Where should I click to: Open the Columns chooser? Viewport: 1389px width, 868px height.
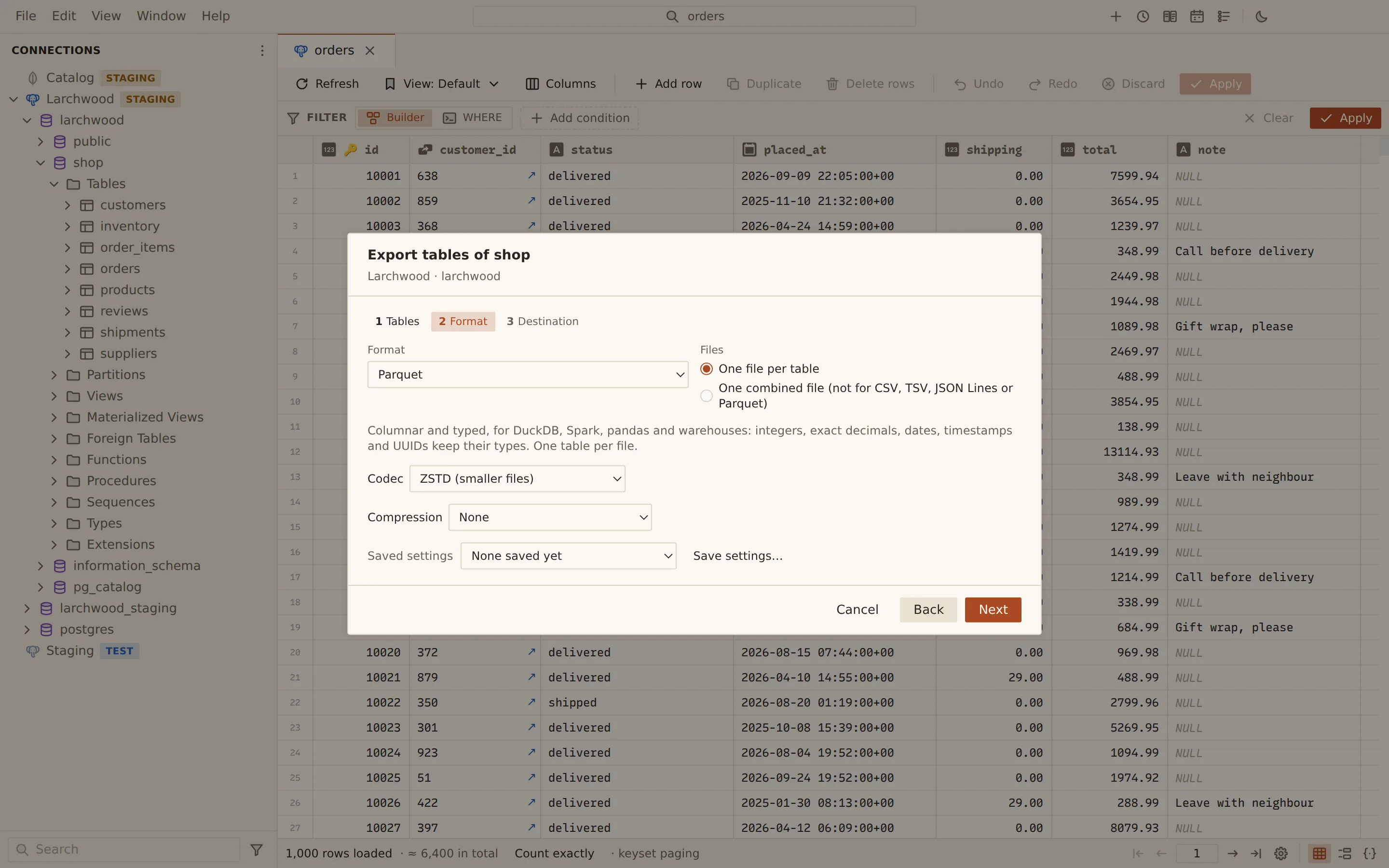tap(561, 84)
